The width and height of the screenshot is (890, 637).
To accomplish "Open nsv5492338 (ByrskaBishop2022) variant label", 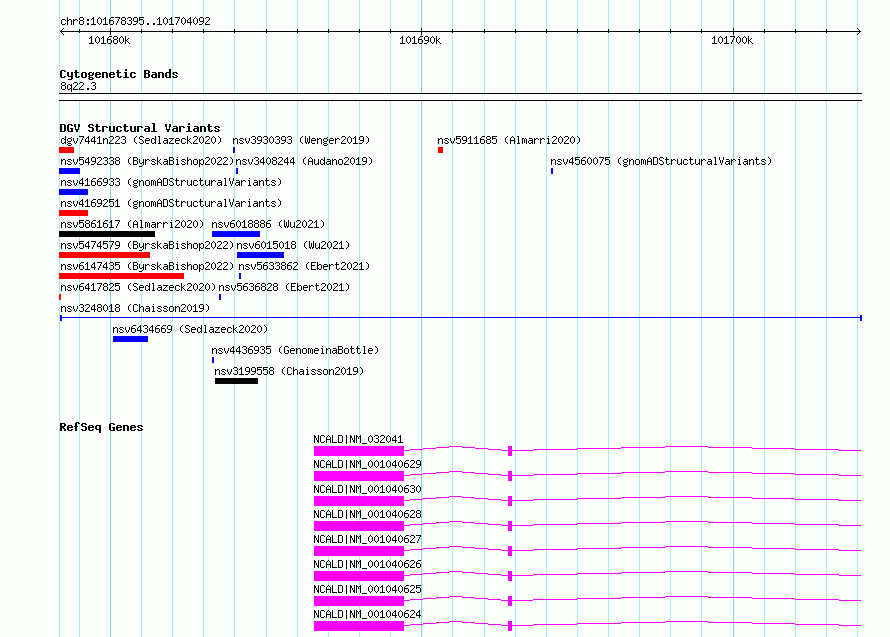I will 147,161.
